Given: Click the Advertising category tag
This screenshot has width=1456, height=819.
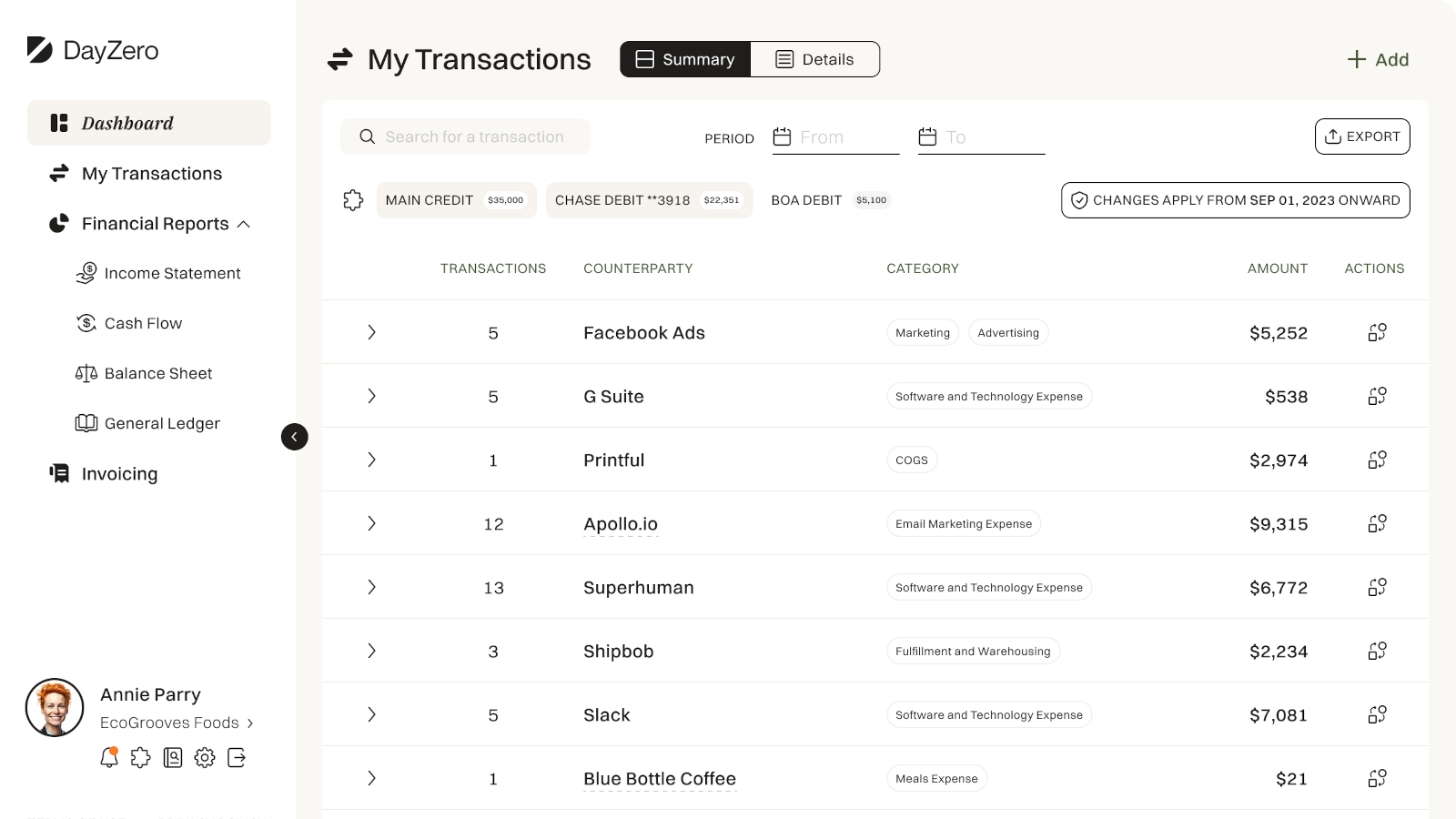Looking at the screenshot, I should 1008,332.
